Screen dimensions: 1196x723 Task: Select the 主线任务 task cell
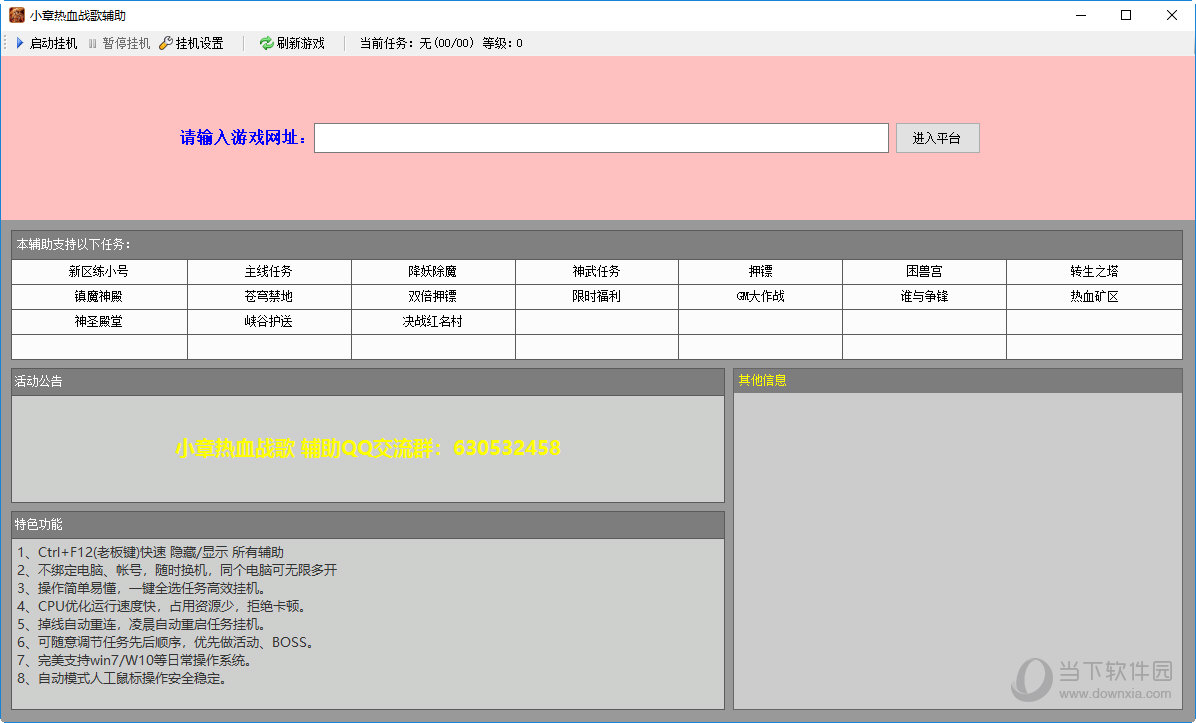pyautogui.click(x=269, y=272)
